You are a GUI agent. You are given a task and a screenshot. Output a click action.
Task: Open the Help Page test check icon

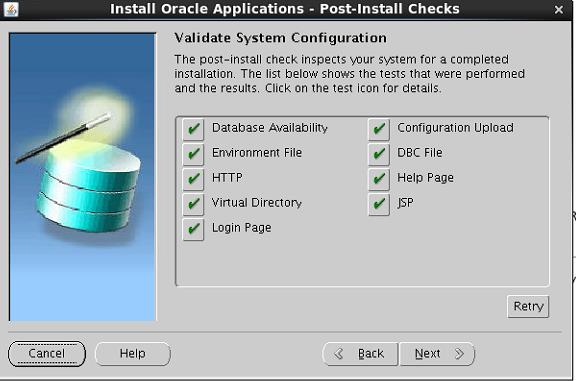pos(379,179)
